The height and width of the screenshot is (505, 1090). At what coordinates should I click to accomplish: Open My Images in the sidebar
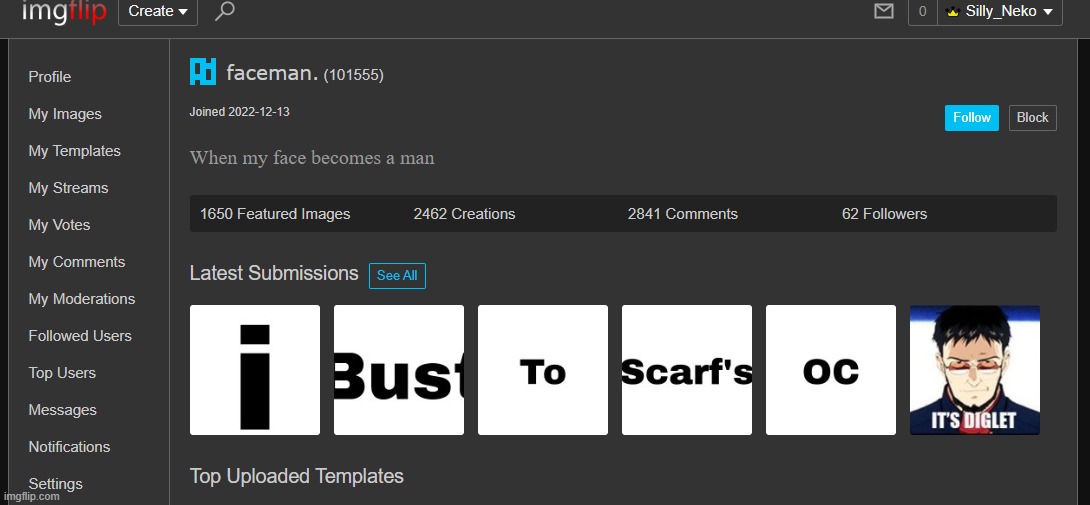[x=65, y=114]
